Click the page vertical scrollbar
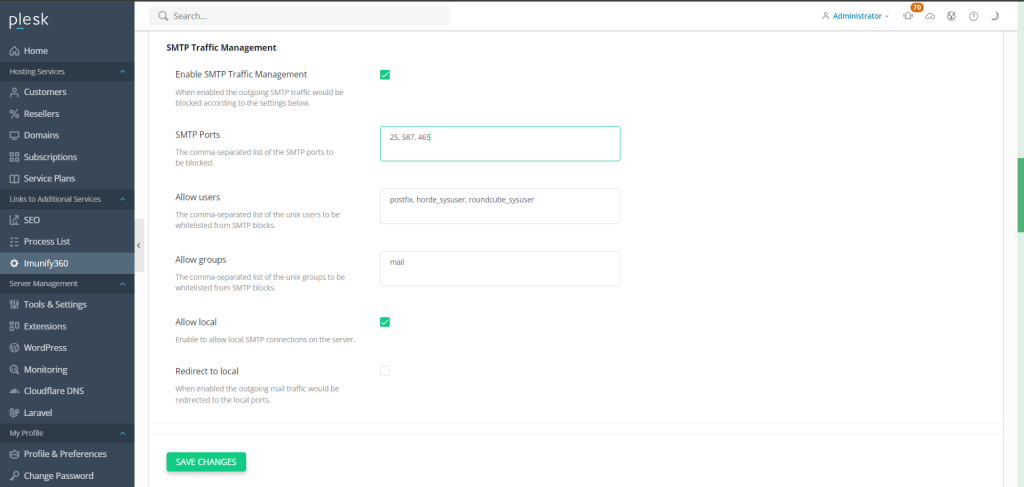Image resolution: width=1024 pixels, height=487 pixels. coord(1020,195)
